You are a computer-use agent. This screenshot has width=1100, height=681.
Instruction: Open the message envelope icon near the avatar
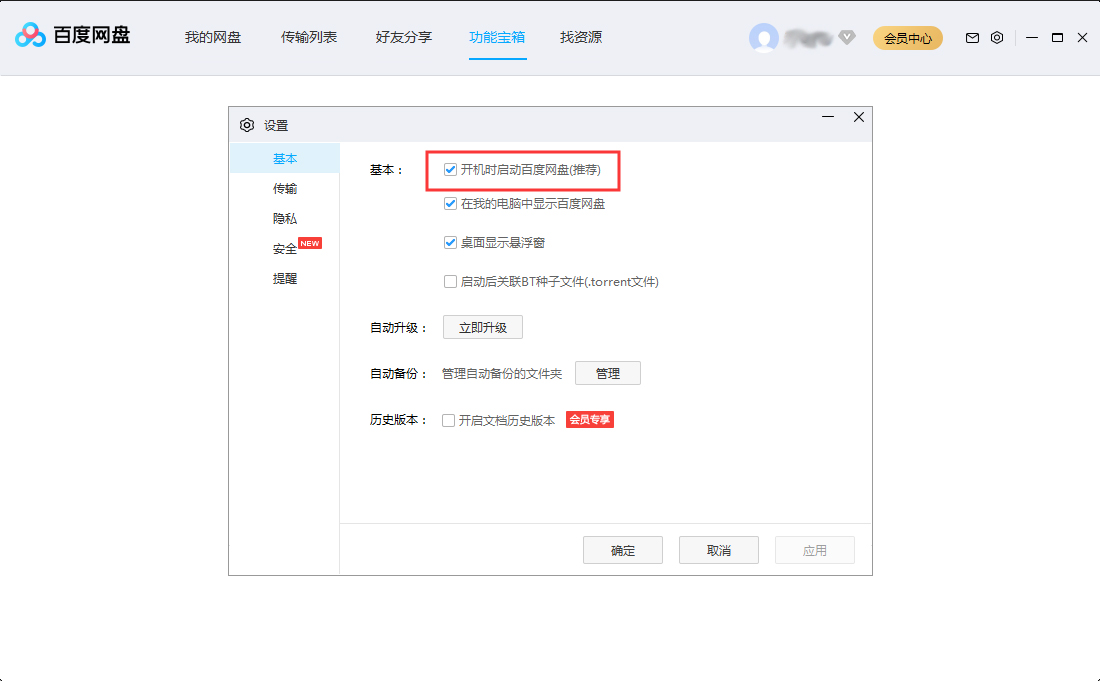971,37
